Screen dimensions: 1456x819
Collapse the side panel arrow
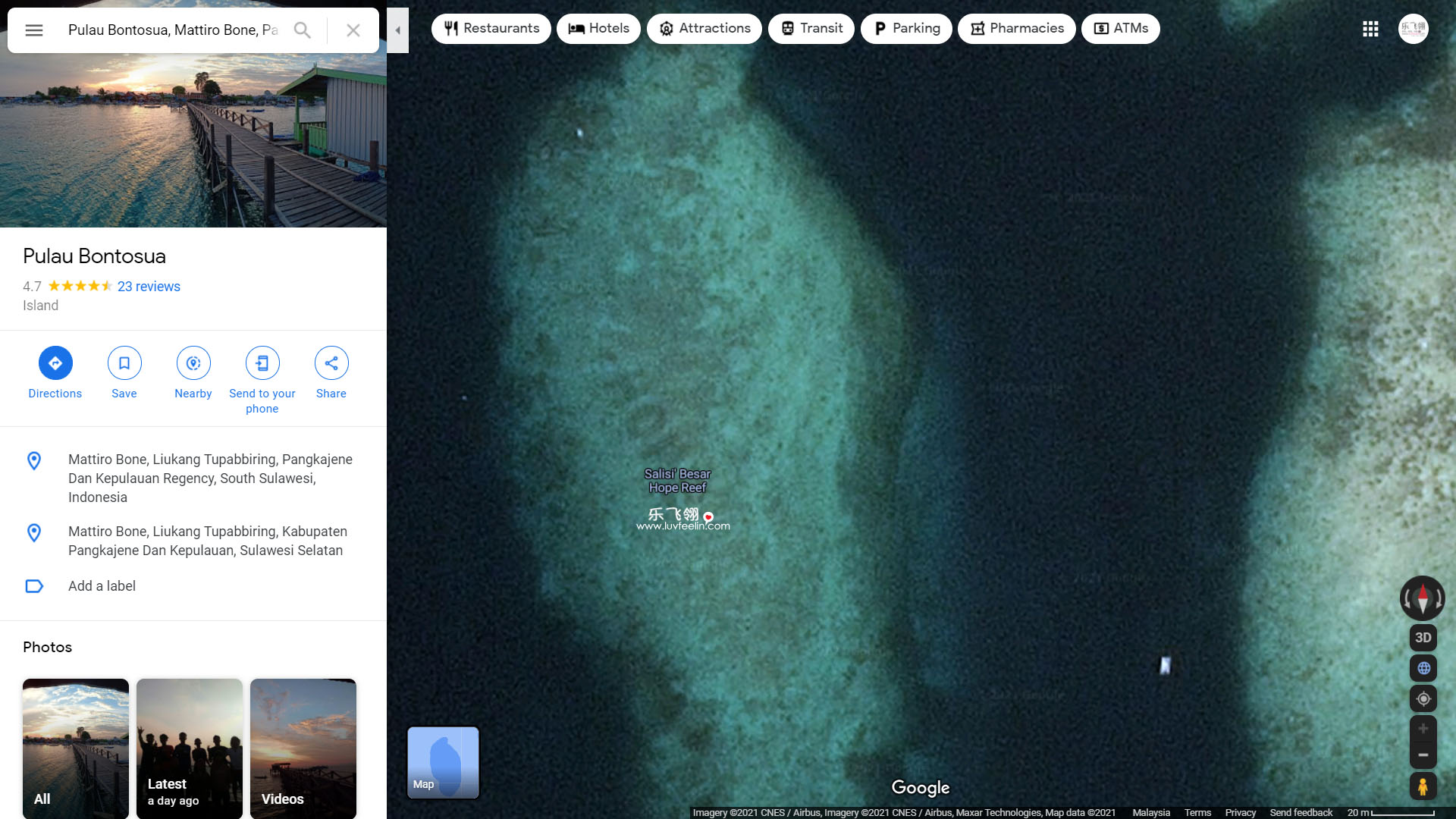[397, 30]
